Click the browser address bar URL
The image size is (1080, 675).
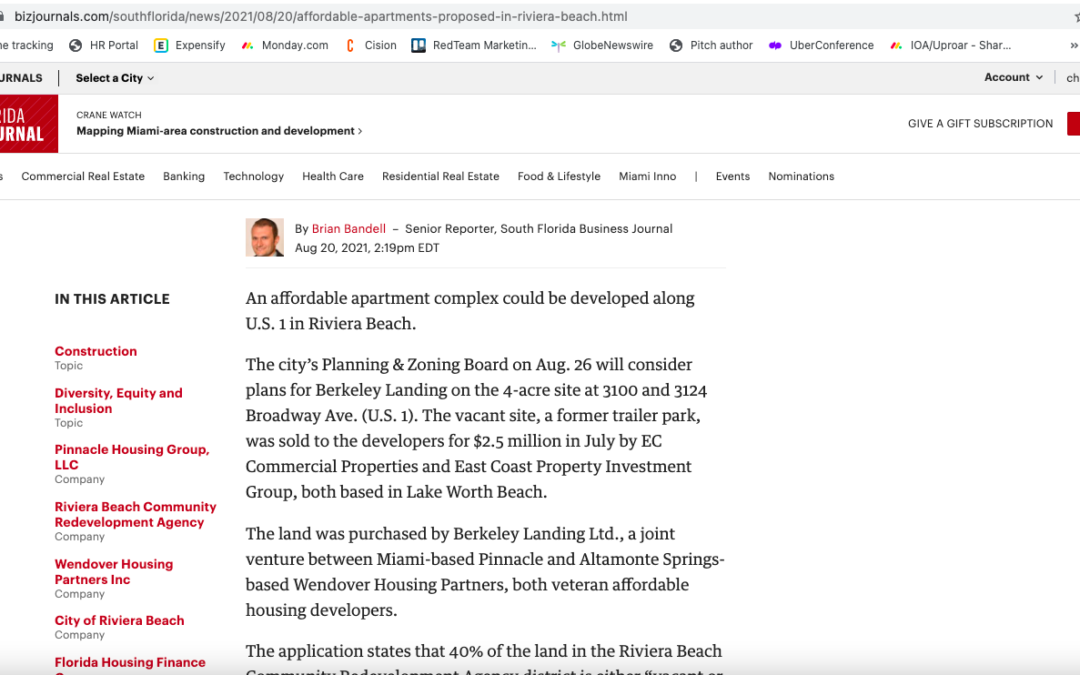click(321, 16)
